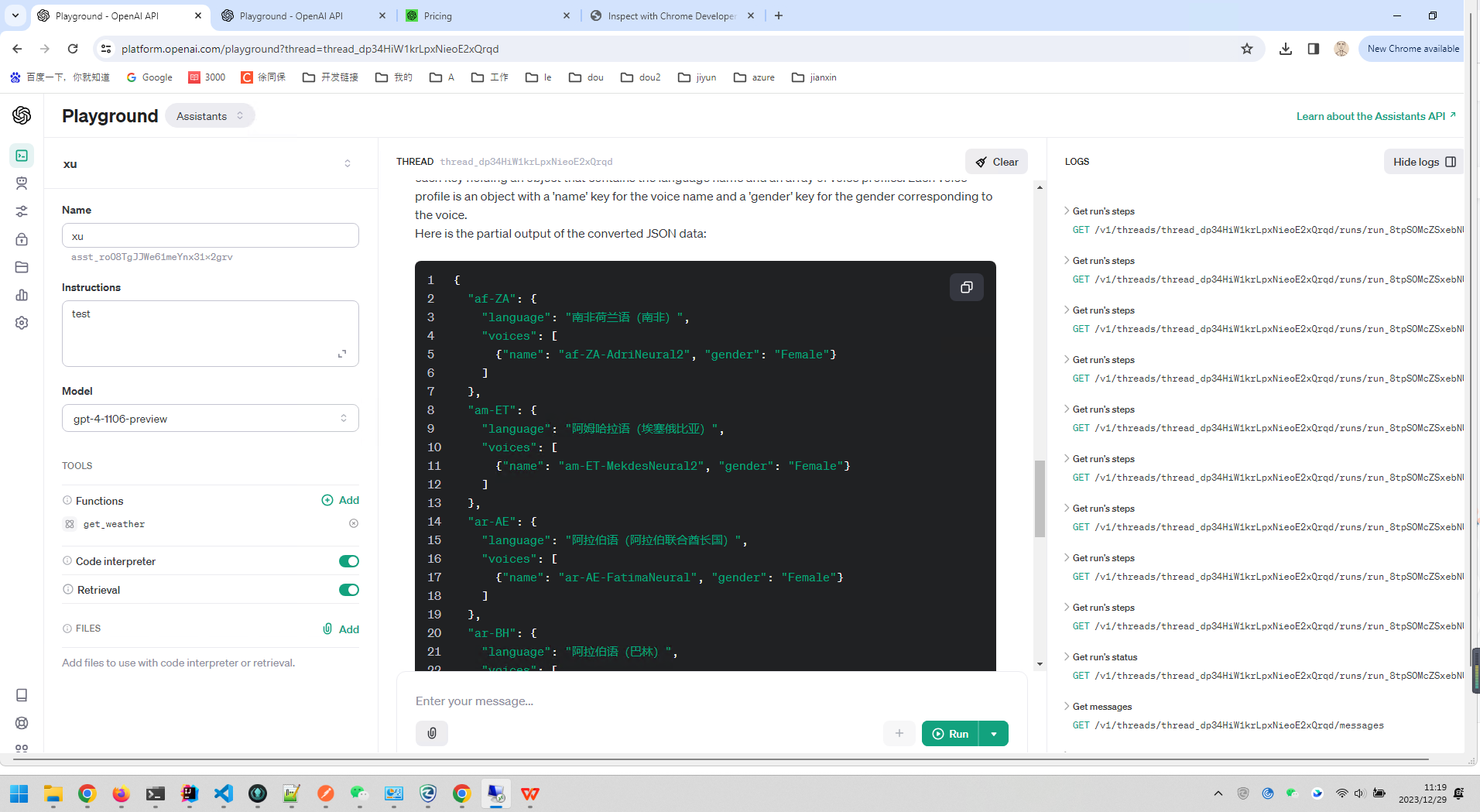The width and height of the screenshot is (1480, 812).
Task: Open the Assistants mode dropdown
Action: point(210,115)
